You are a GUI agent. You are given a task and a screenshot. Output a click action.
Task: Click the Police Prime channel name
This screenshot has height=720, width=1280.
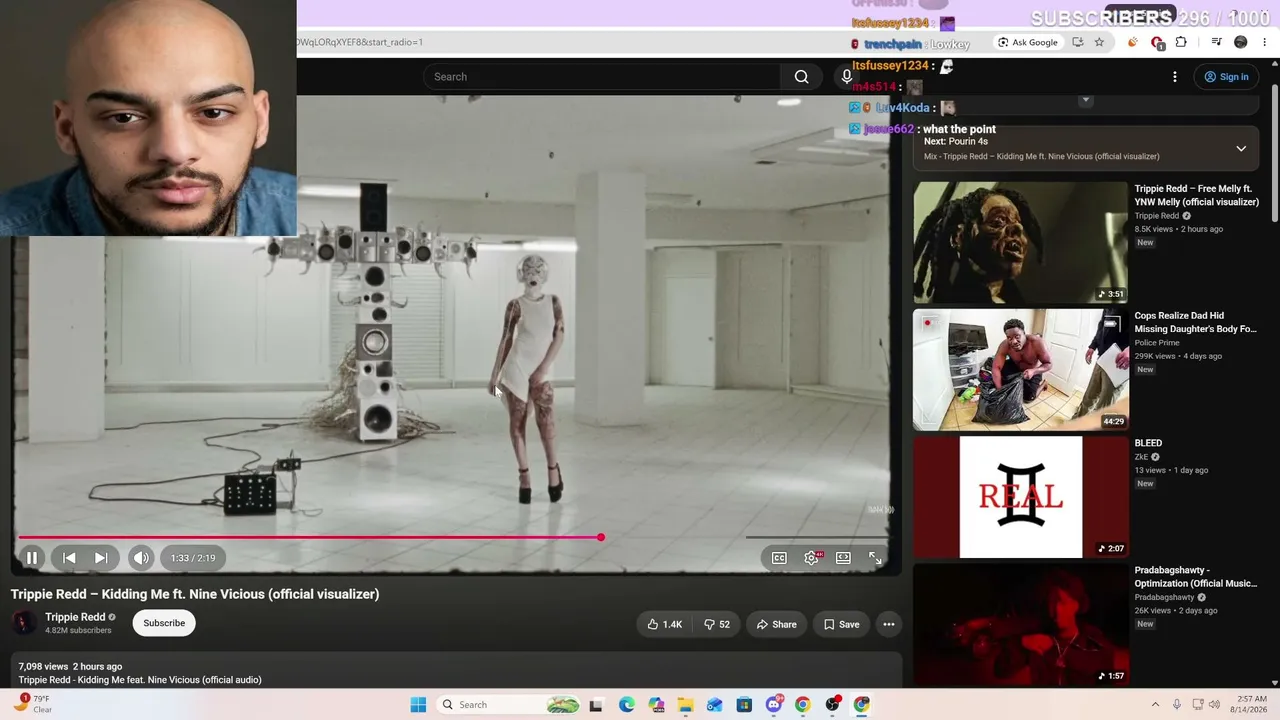(1157, 343)
